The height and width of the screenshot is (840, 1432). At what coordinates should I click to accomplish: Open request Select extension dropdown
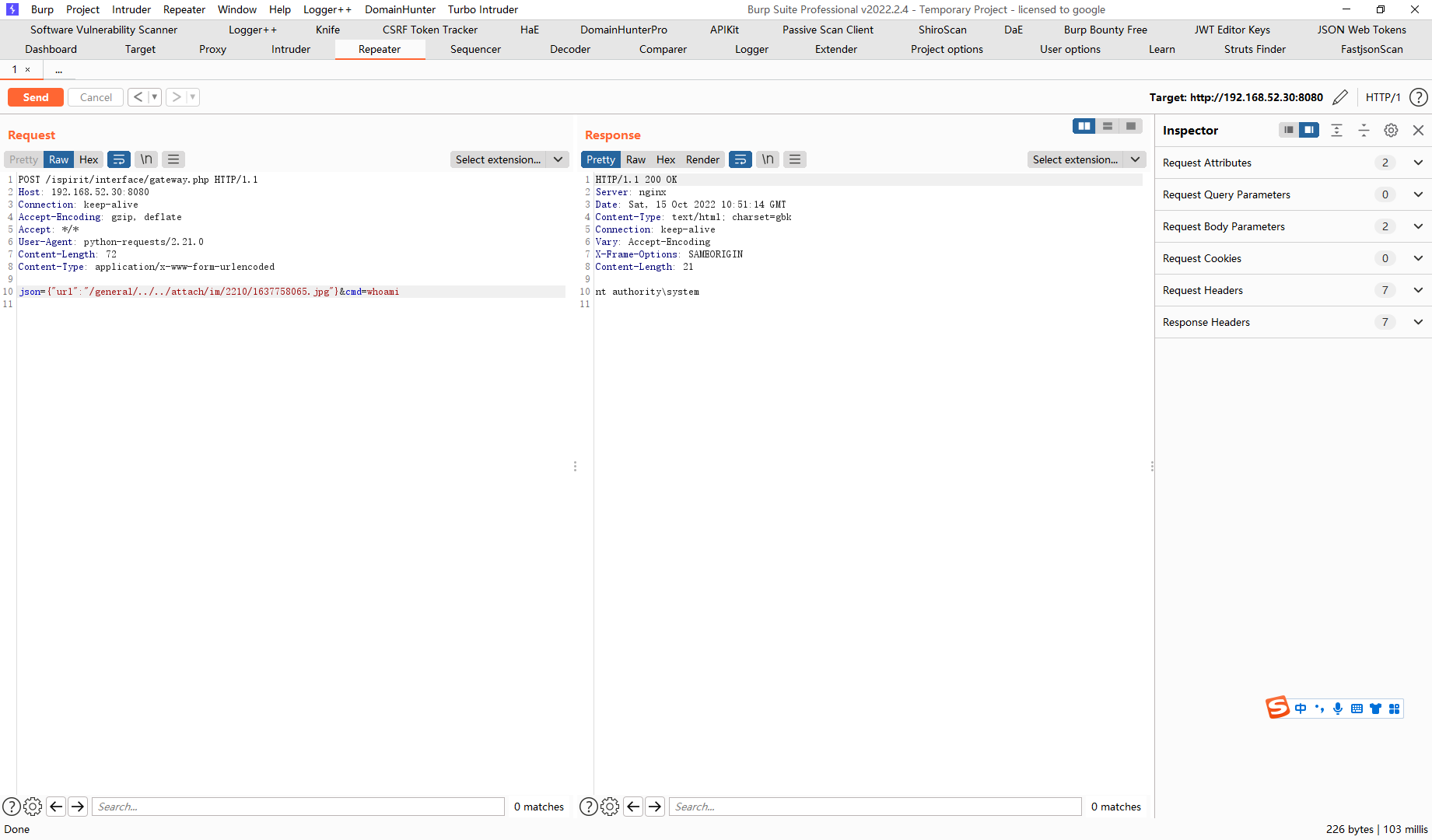[x=509, y=159]
